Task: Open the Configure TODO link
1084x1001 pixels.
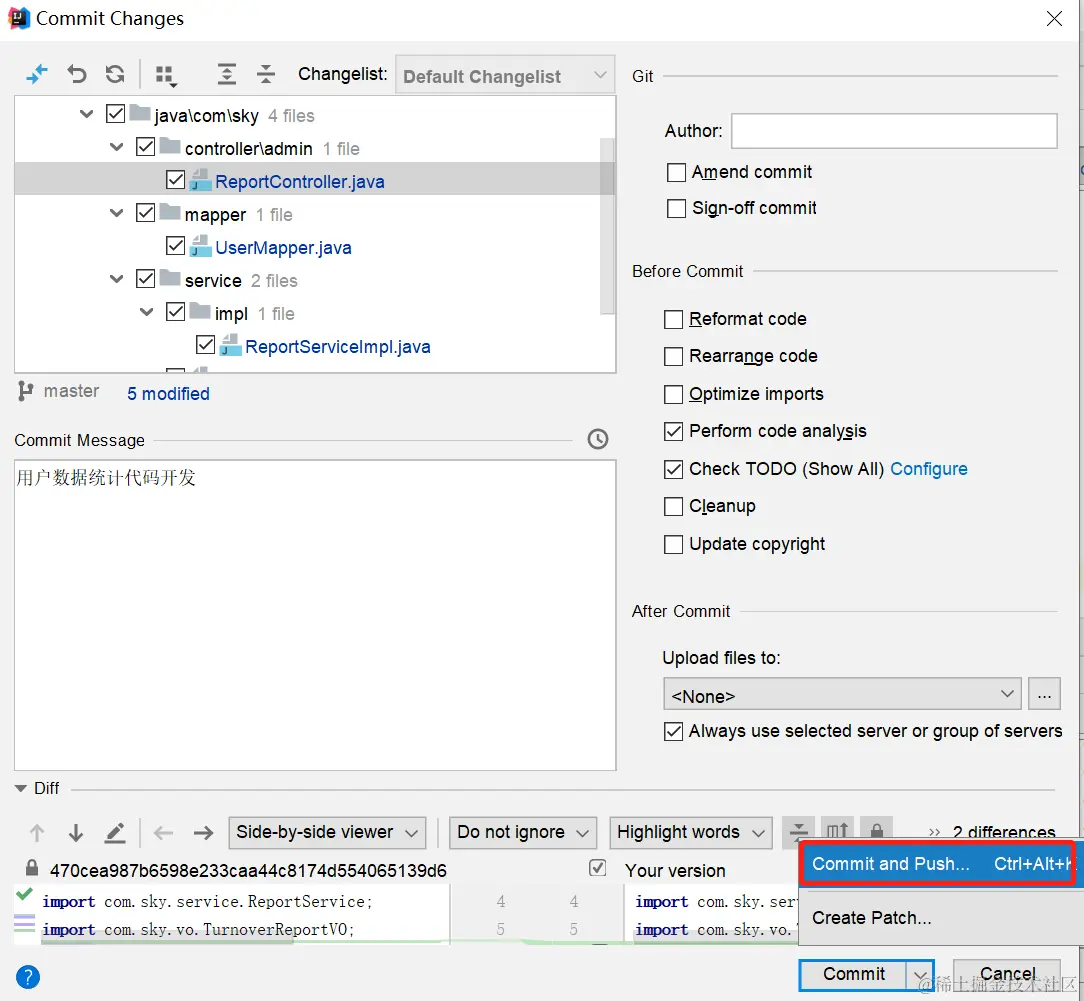Action: click(x=928, y=469)
